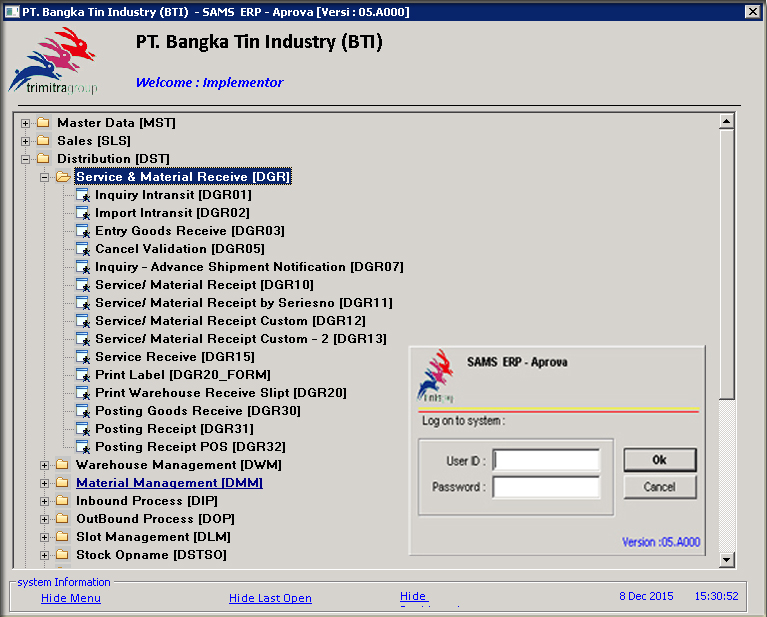
Task: Click the Inquiry Intransit DGR01 form icon
Action: coord(83,195)
